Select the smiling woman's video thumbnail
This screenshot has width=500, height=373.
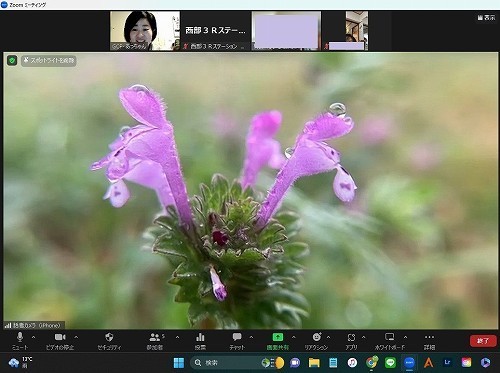145,31
